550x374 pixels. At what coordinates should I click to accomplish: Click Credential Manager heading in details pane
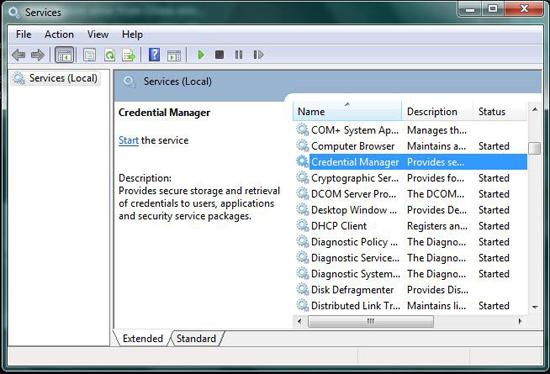(x=164, y=112)
